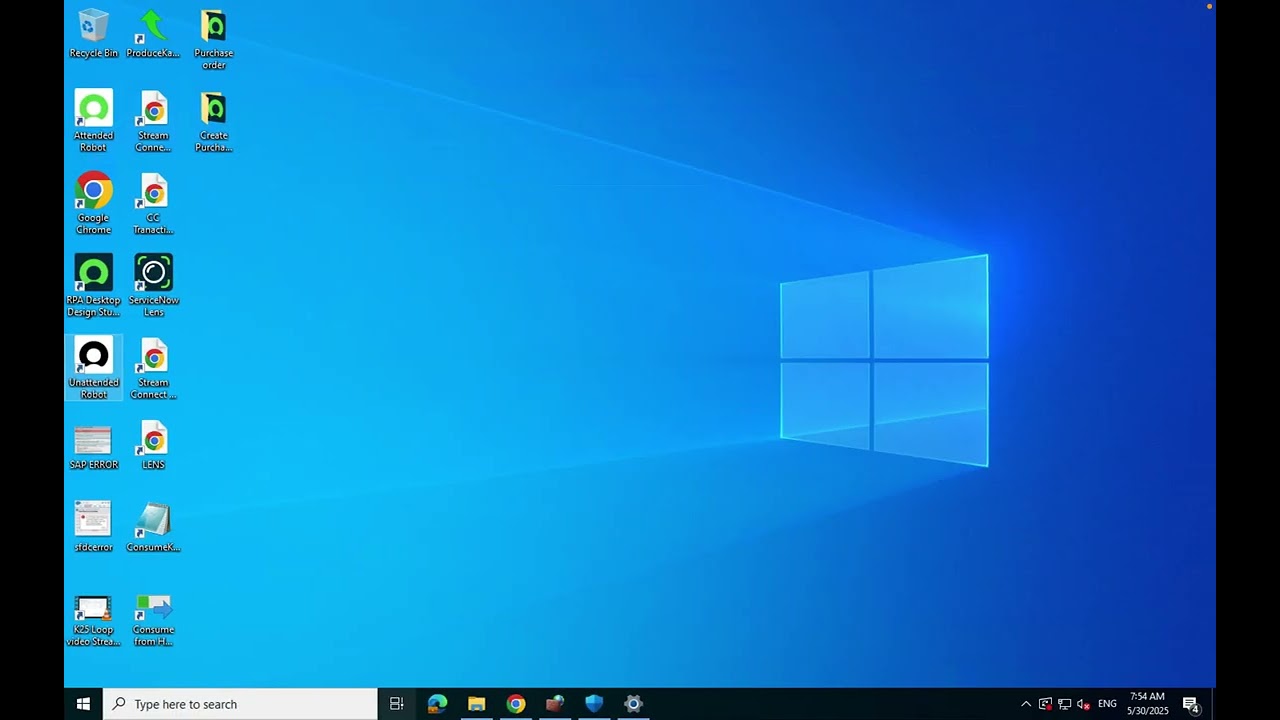Select the Attended Robot shortcut

(93, 121)
